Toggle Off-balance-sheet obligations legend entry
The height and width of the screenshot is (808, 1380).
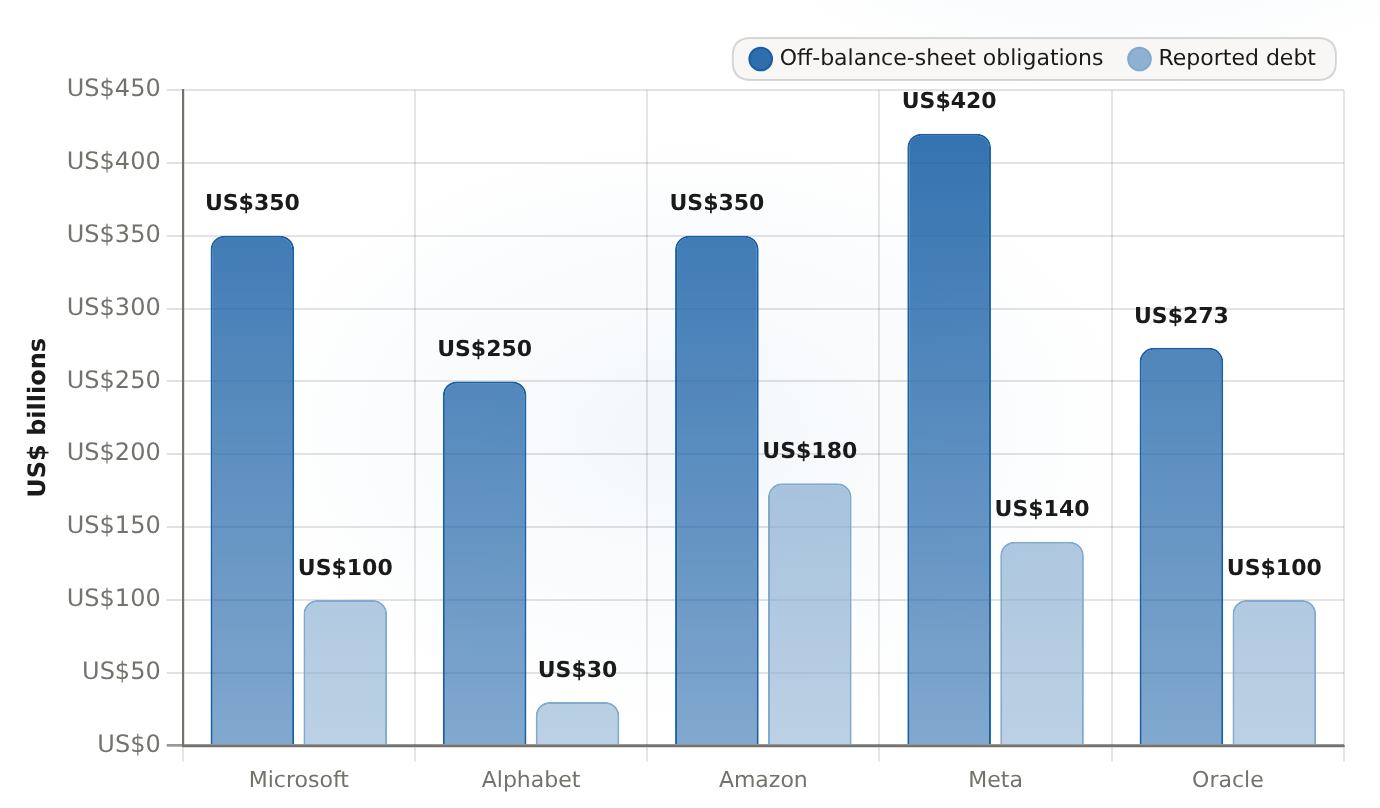pos(926,59)
